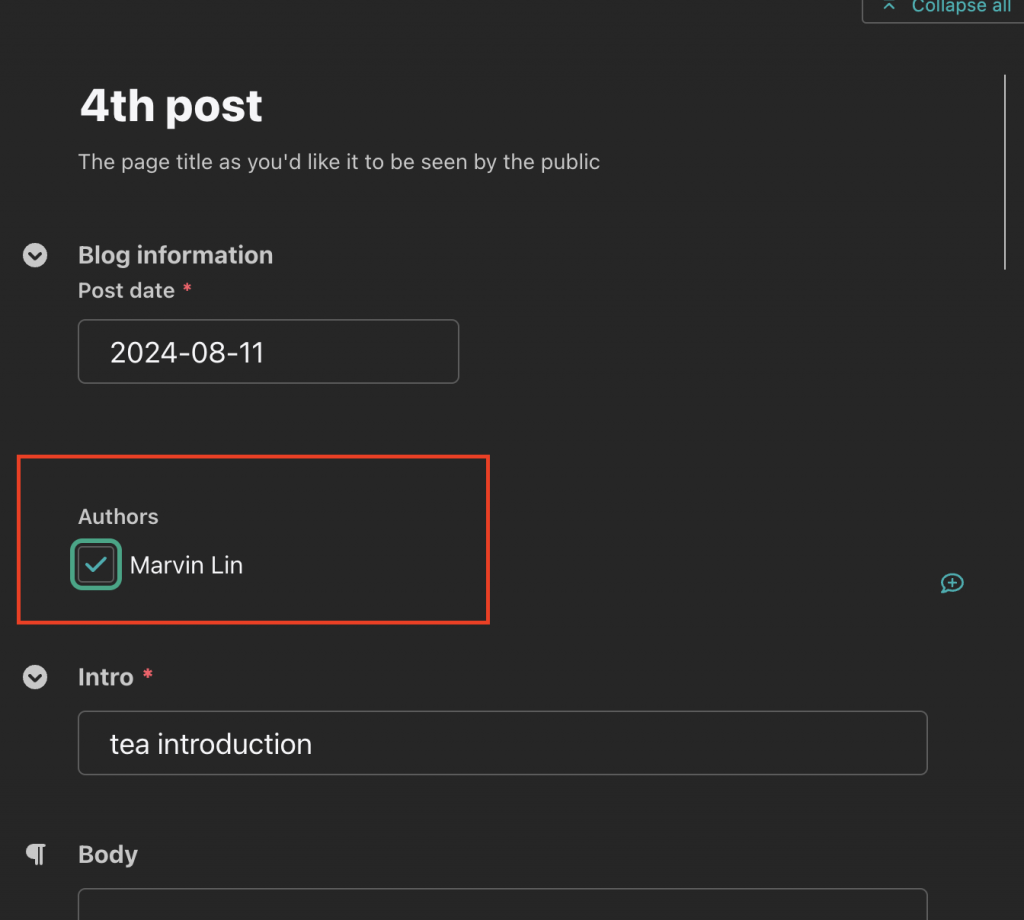Click the Marvin Lin checkbox label
This screenshot has height=920, width=1024.
(x=186, y=565)
